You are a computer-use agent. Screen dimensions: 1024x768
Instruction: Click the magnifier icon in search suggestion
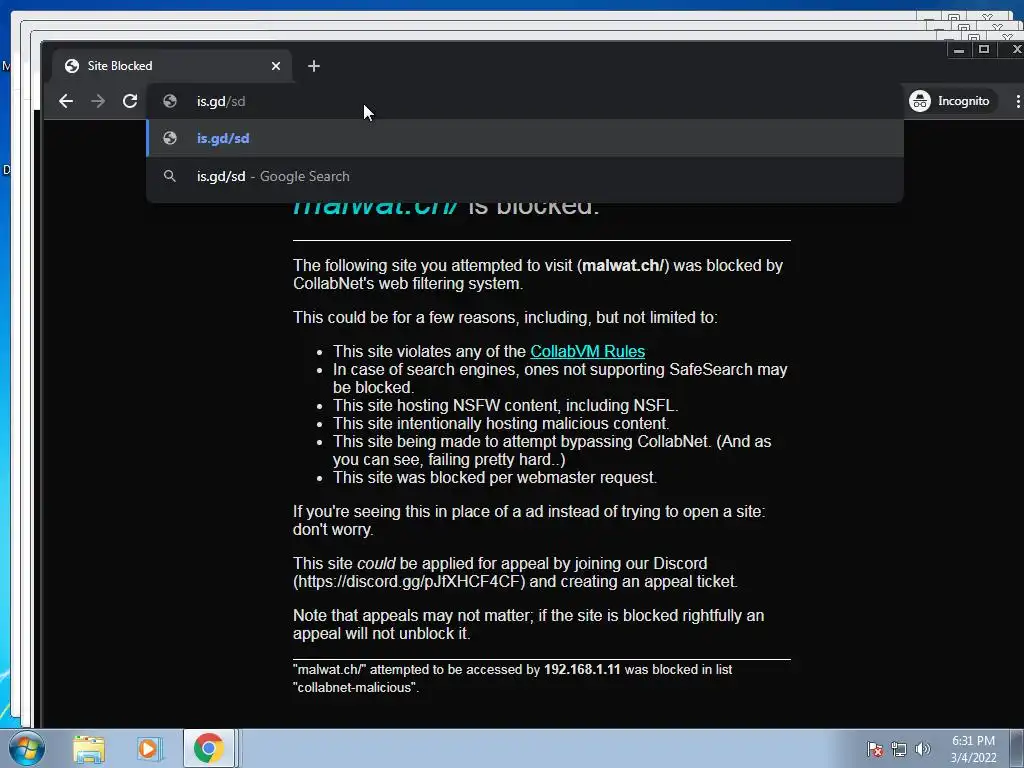(x=170, y=176)
